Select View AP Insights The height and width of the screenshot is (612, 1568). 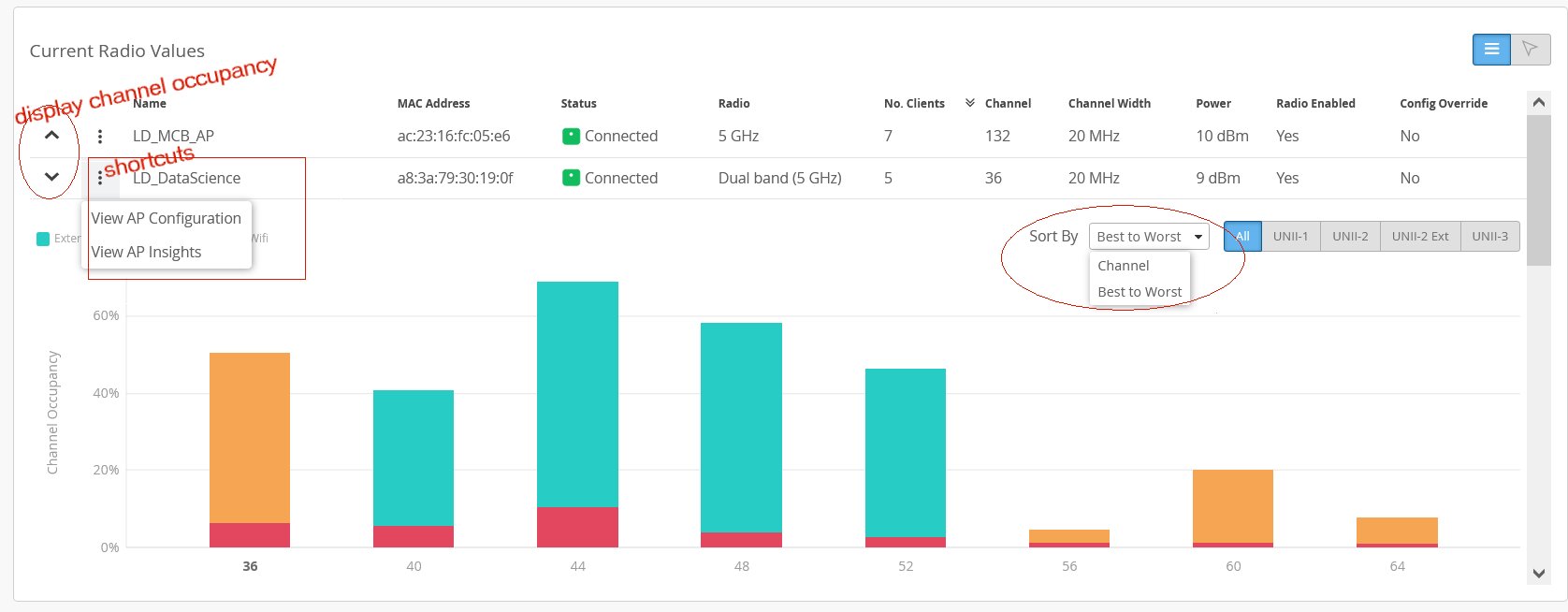click(x=147, y=252)
